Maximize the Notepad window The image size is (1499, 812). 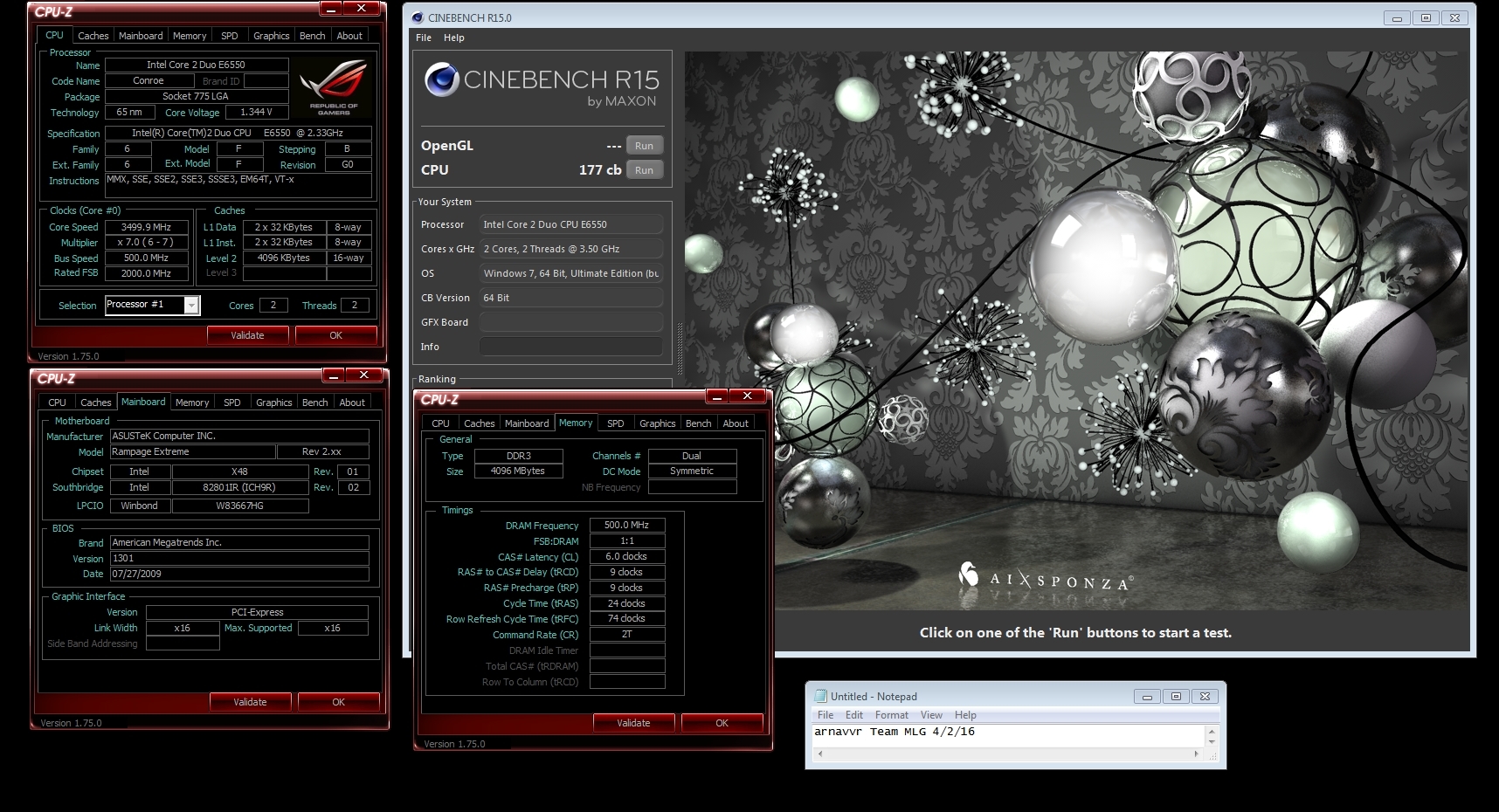[1176, 696]
